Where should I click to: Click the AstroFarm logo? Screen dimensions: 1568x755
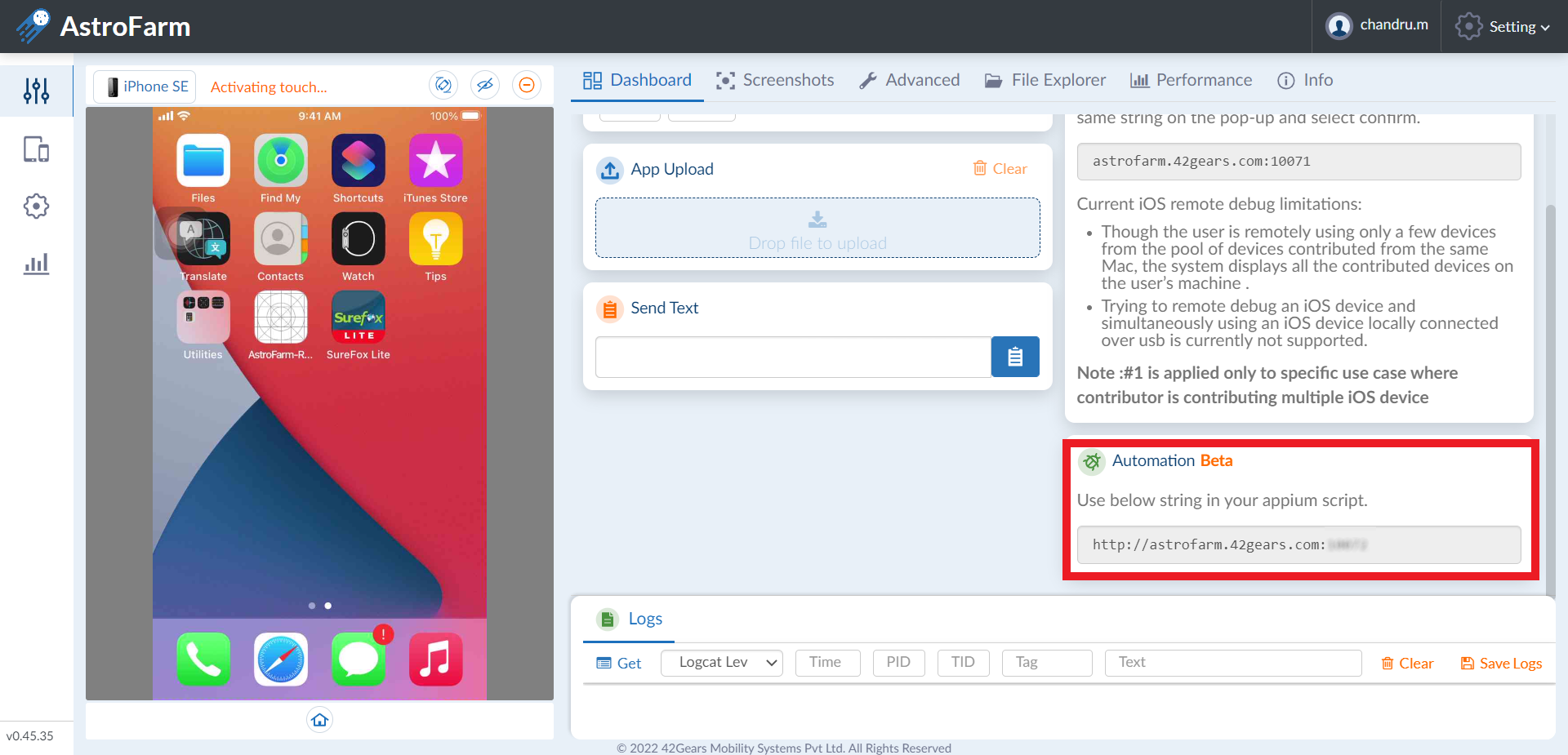tap(103, 26)
